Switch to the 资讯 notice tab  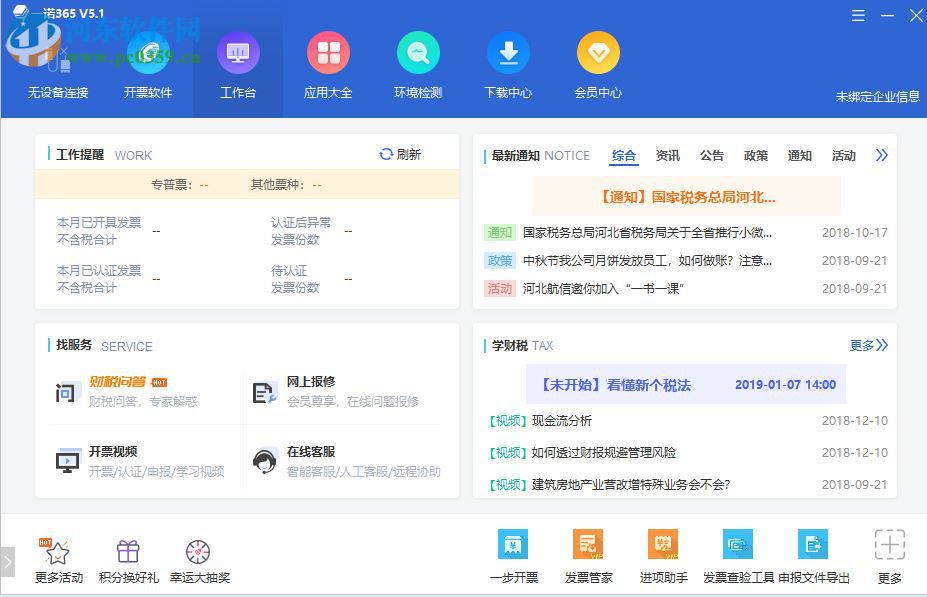pos(668,155)
